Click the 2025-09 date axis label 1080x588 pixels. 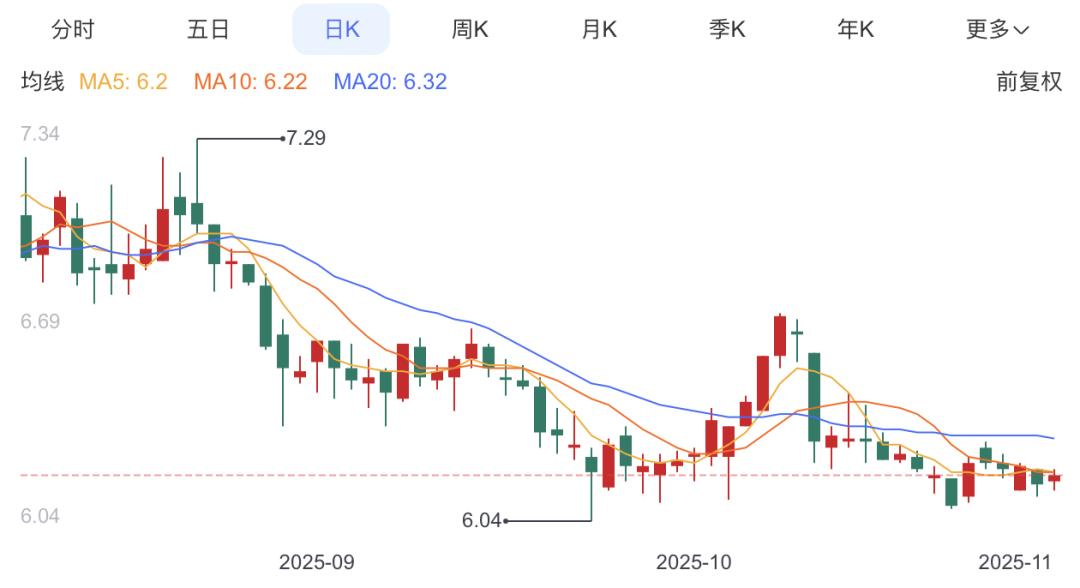coord(316,562)
